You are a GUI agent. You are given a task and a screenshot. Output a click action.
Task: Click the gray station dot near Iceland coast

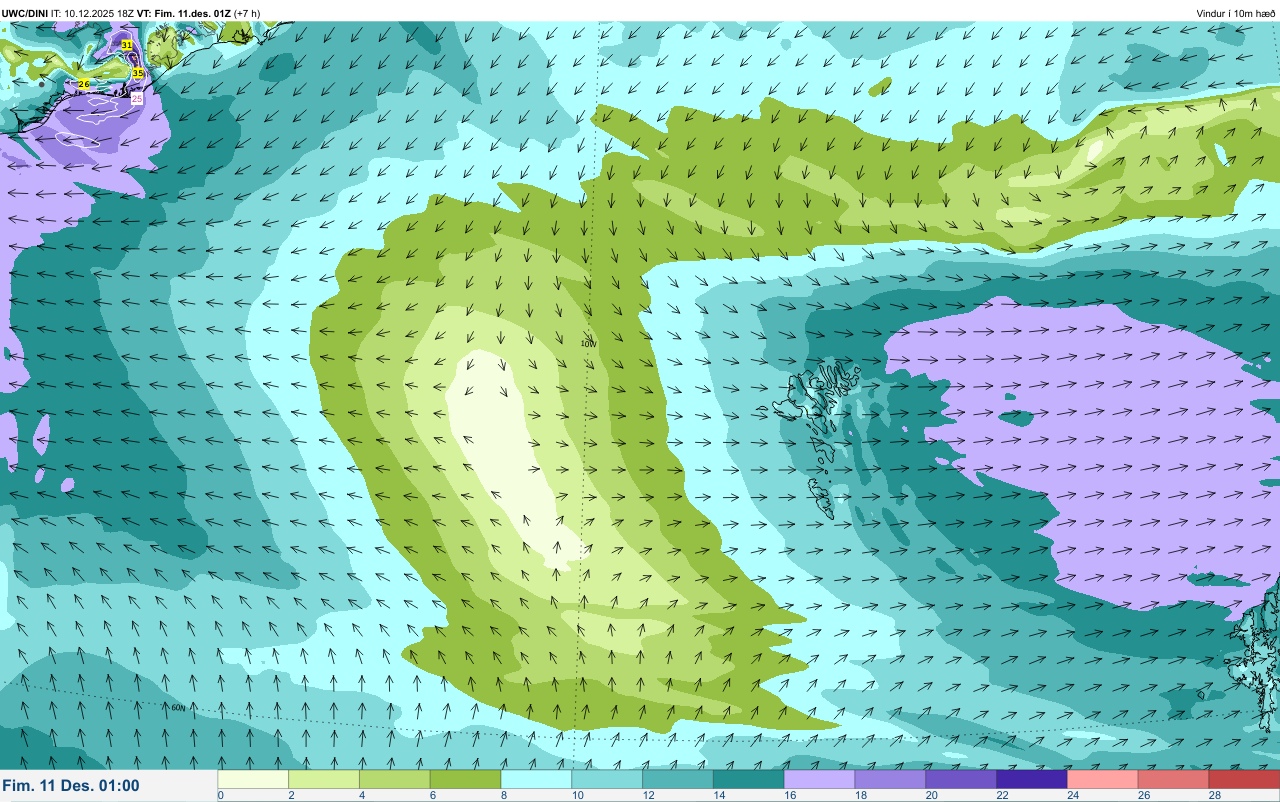click(41, 84)
